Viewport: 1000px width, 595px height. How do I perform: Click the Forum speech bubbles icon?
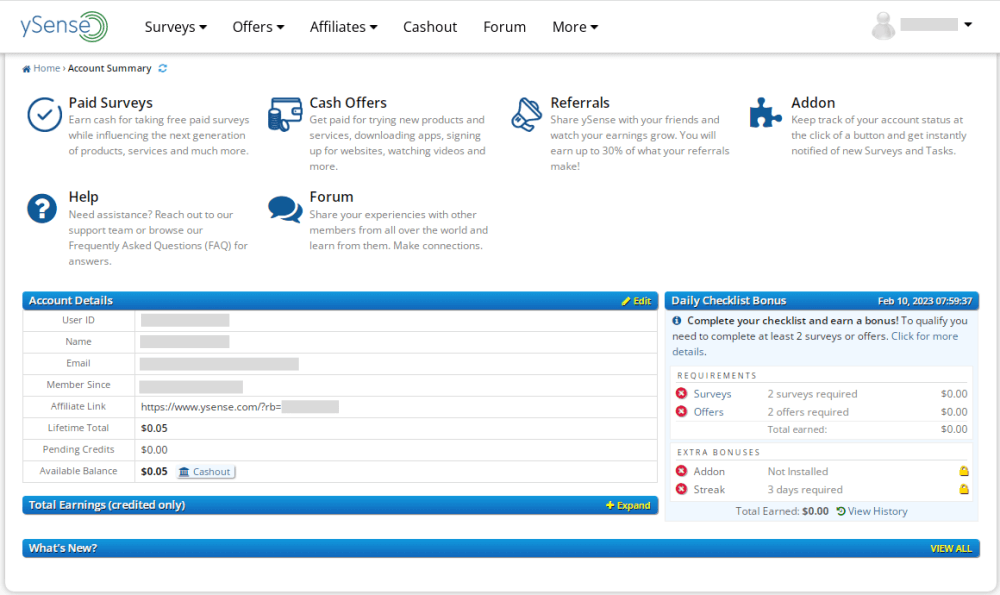tap(285, 209)
